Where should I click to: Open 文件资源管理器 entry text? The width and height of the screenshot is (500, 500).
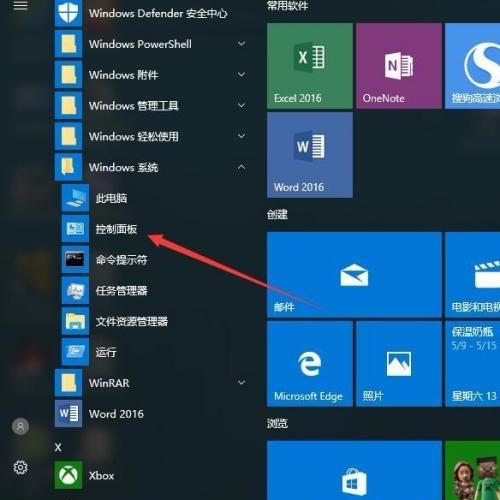tap(132, 321)
